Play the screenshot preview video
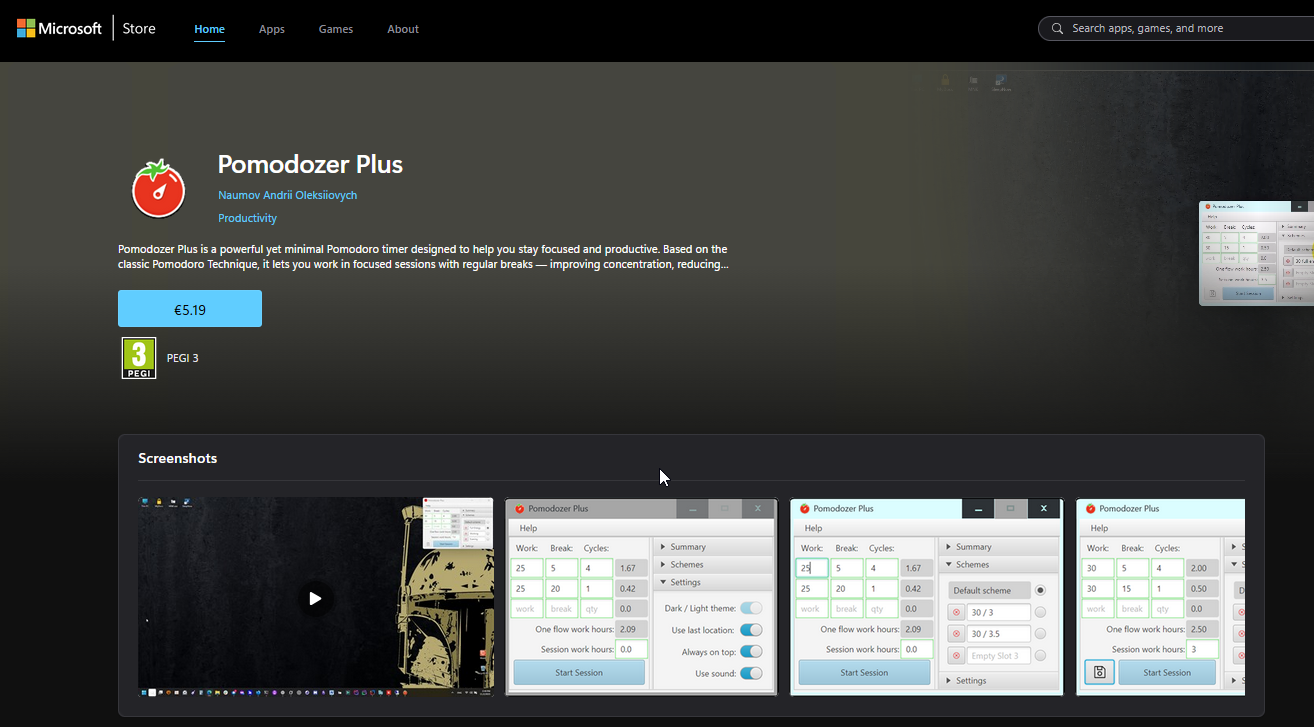Image resolution: width=1314 pixels, height=727 pixels. pyautogui.click(x=315, y=598)
